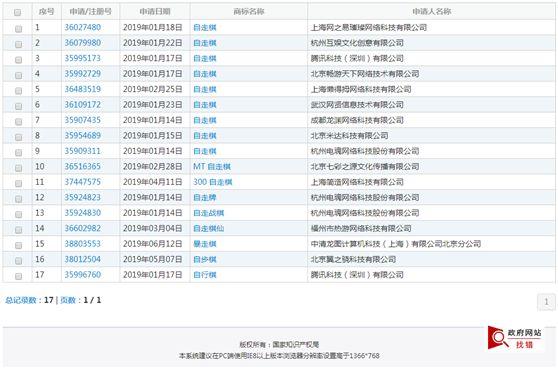The width and height of the screenshot is (558, 369).
Task: Tick checkbox next to 36483519
Action: tap(19, 91)
